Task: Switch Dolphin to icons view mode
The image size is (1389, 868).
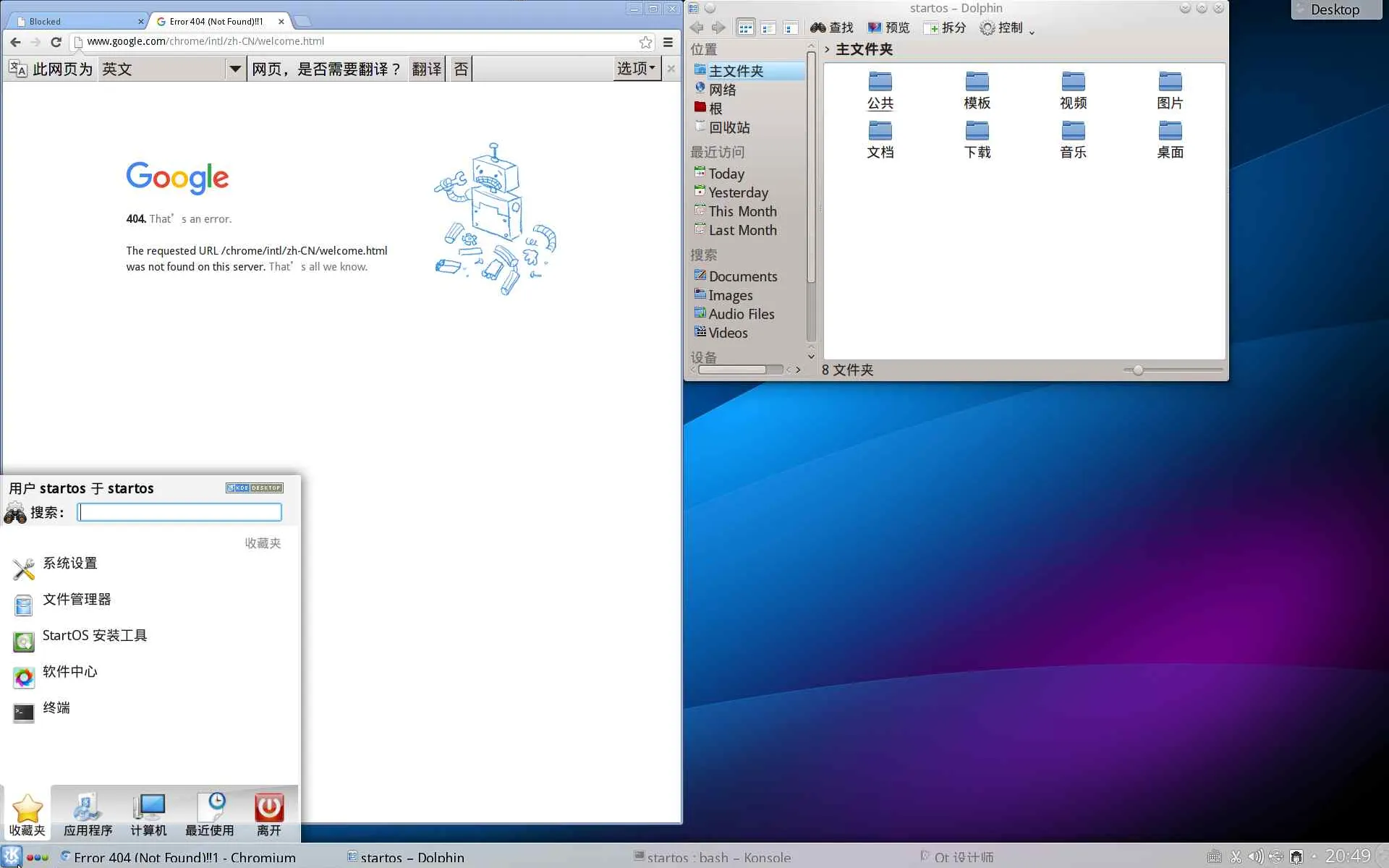Action: tap(745, 28)
